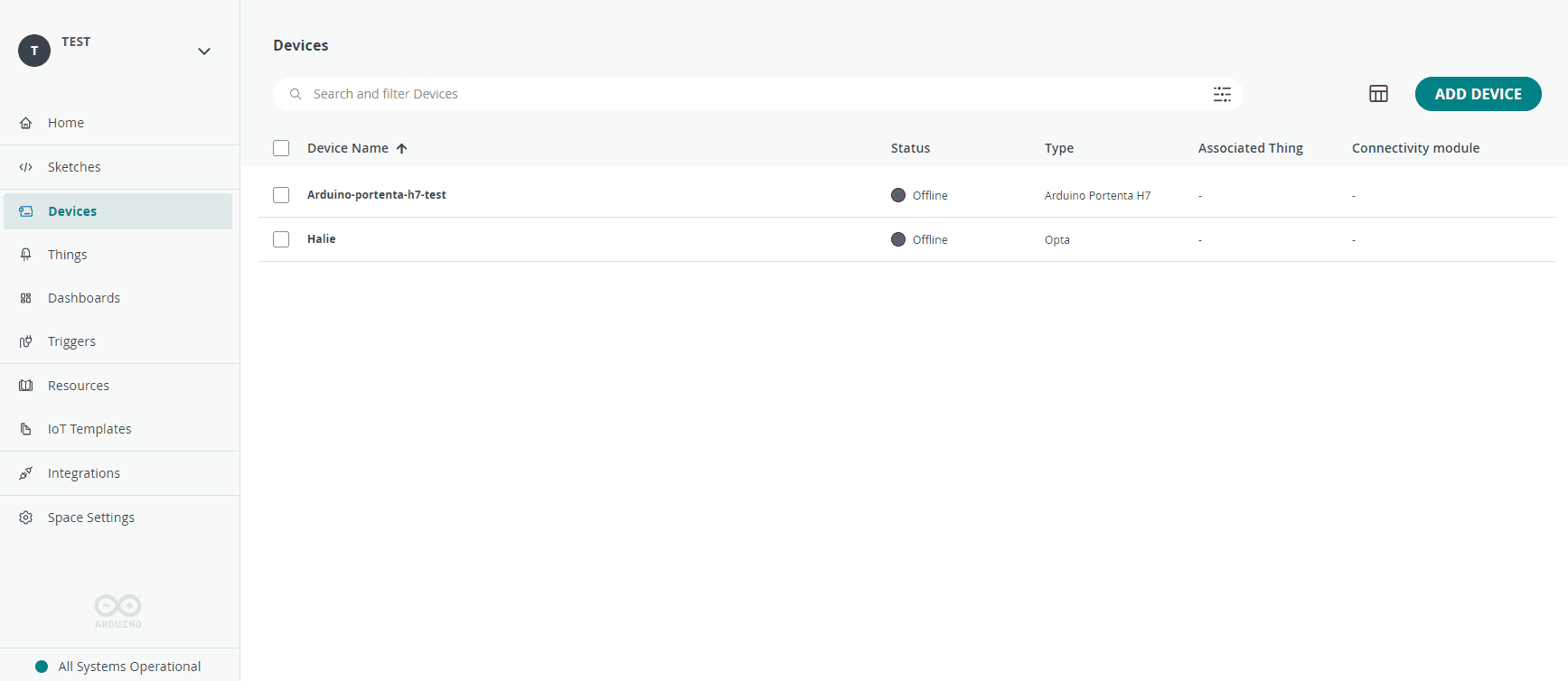Open the Triggers page
This screenshot has height=681, width=1568.
[71, 341]
